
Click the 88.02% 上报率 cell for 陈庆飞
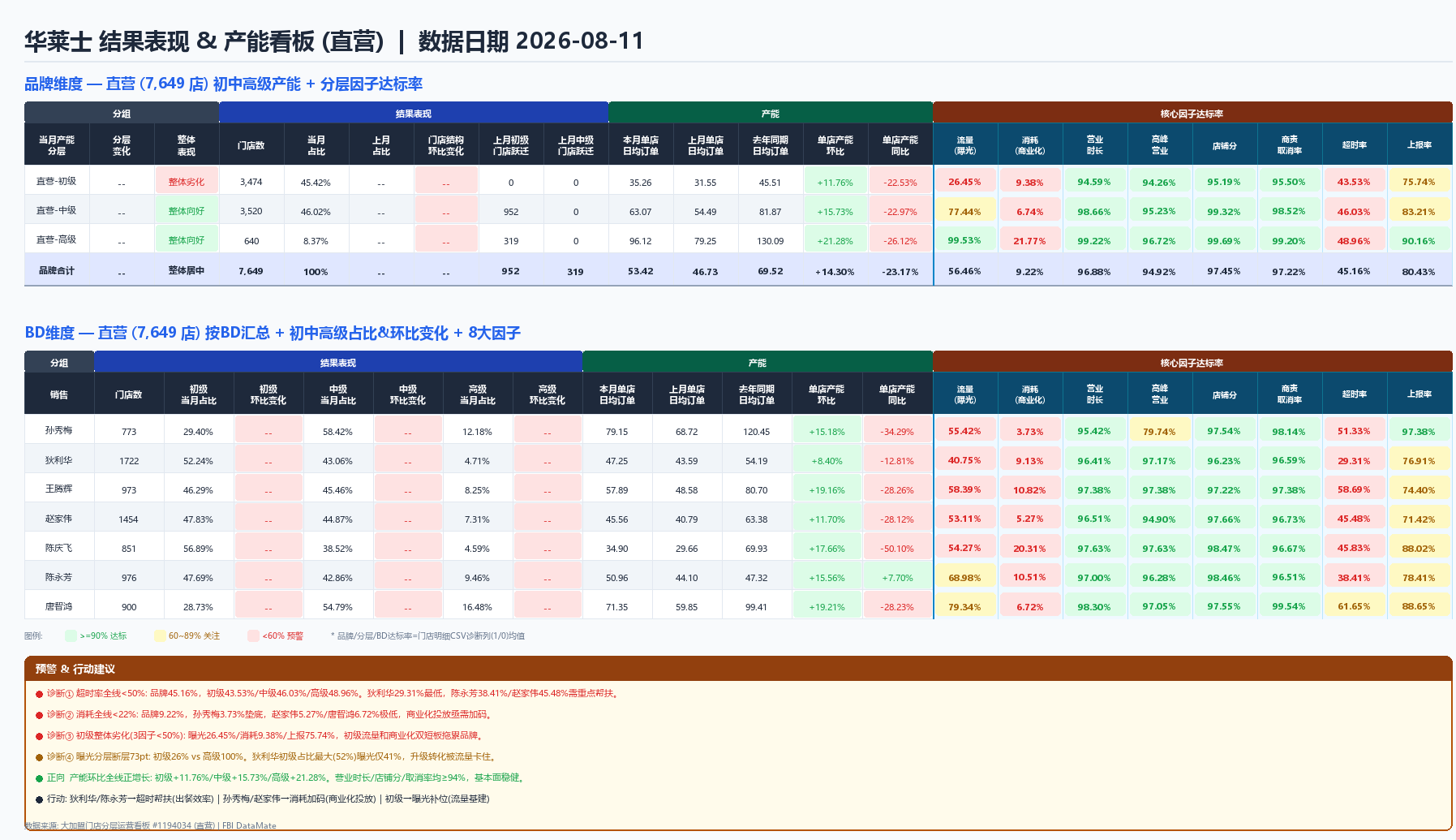tap(1419, 549)
